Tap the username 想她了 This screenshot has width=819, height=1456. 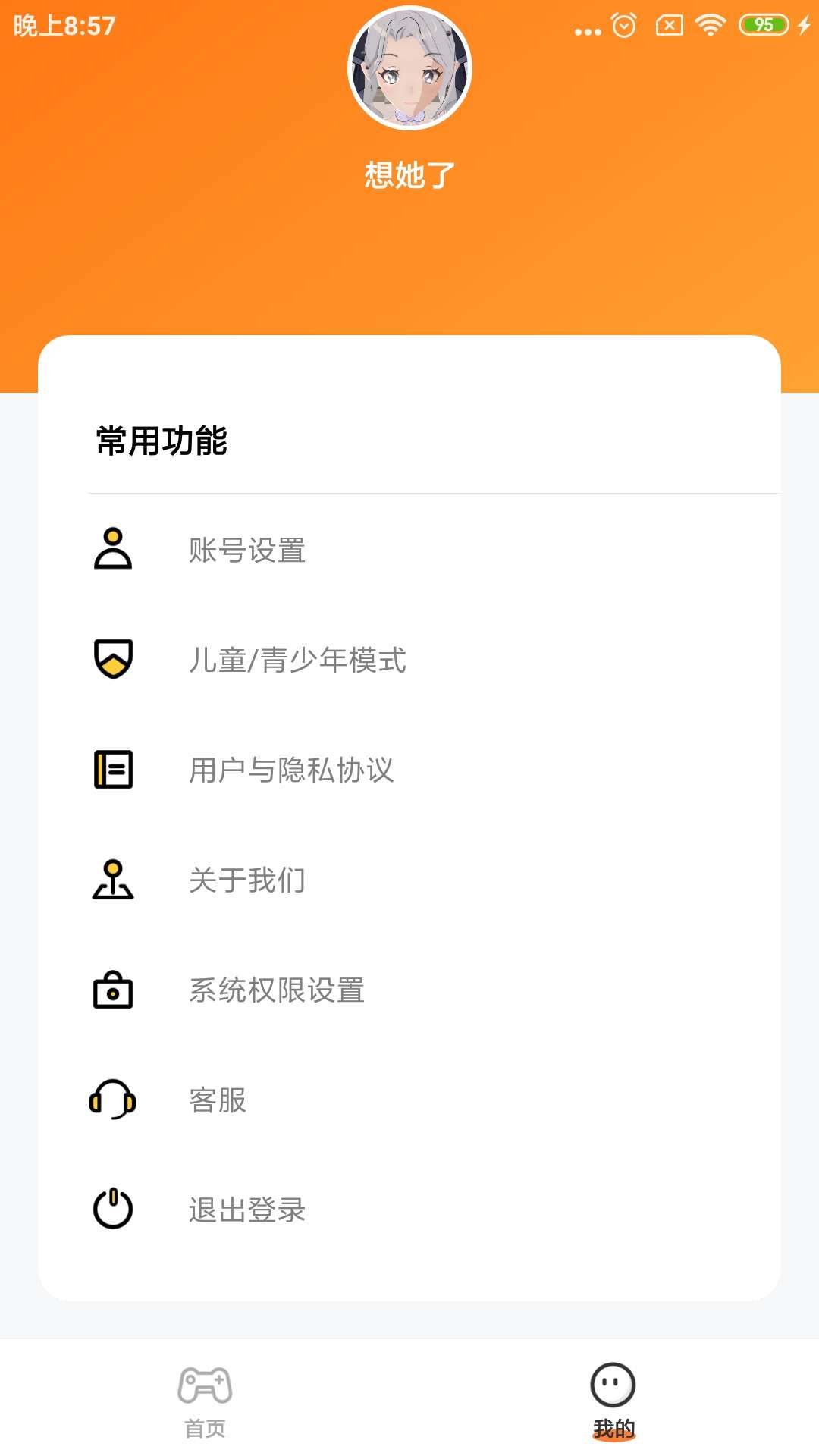pos(409,175)
